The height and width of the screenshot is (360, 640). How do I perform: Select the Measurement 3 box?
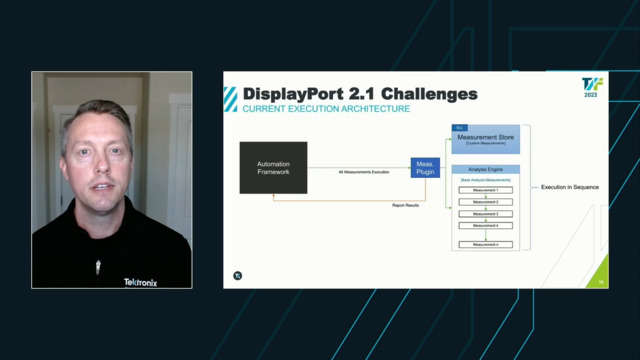coord(486,214)
